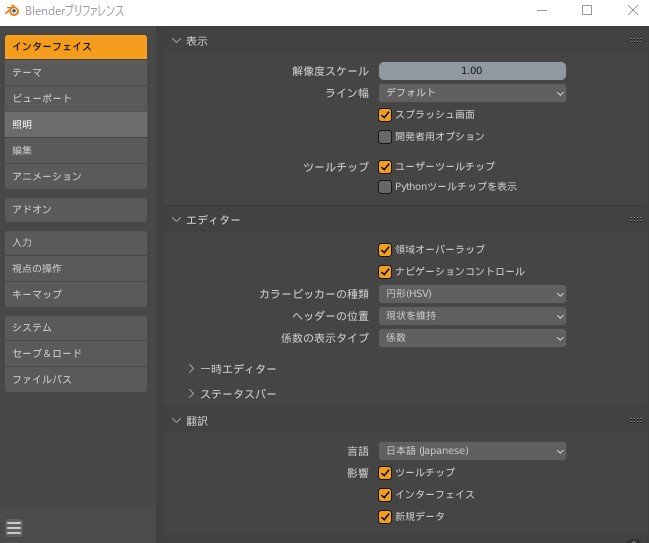This screenshot has width=649, height=543.
Task: Switch to アニメーション tab
Action: [76, 177]
